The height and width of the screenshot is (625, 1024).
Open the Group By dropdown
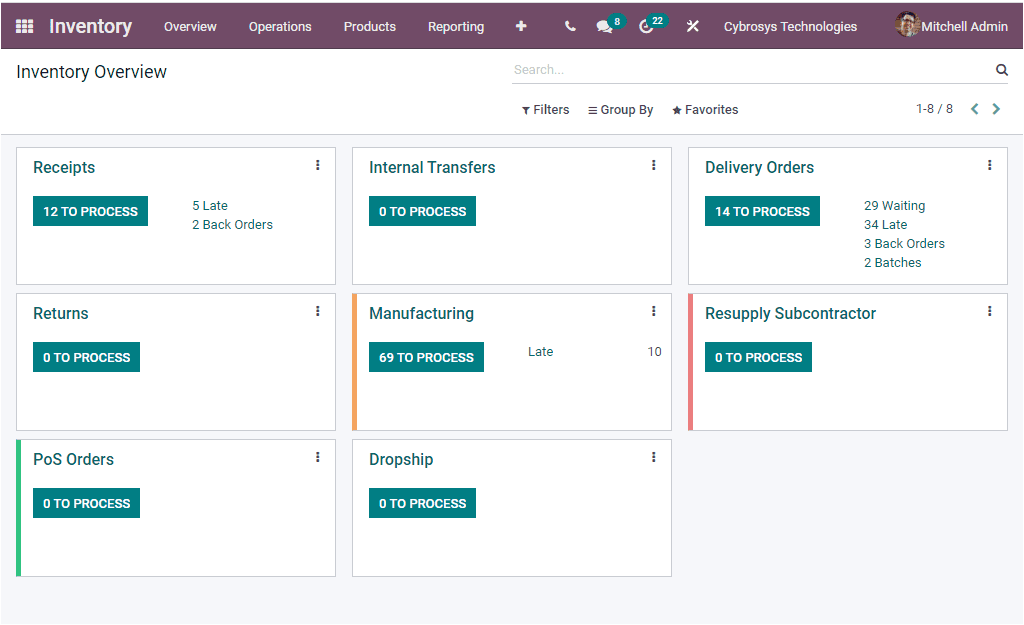620,109
